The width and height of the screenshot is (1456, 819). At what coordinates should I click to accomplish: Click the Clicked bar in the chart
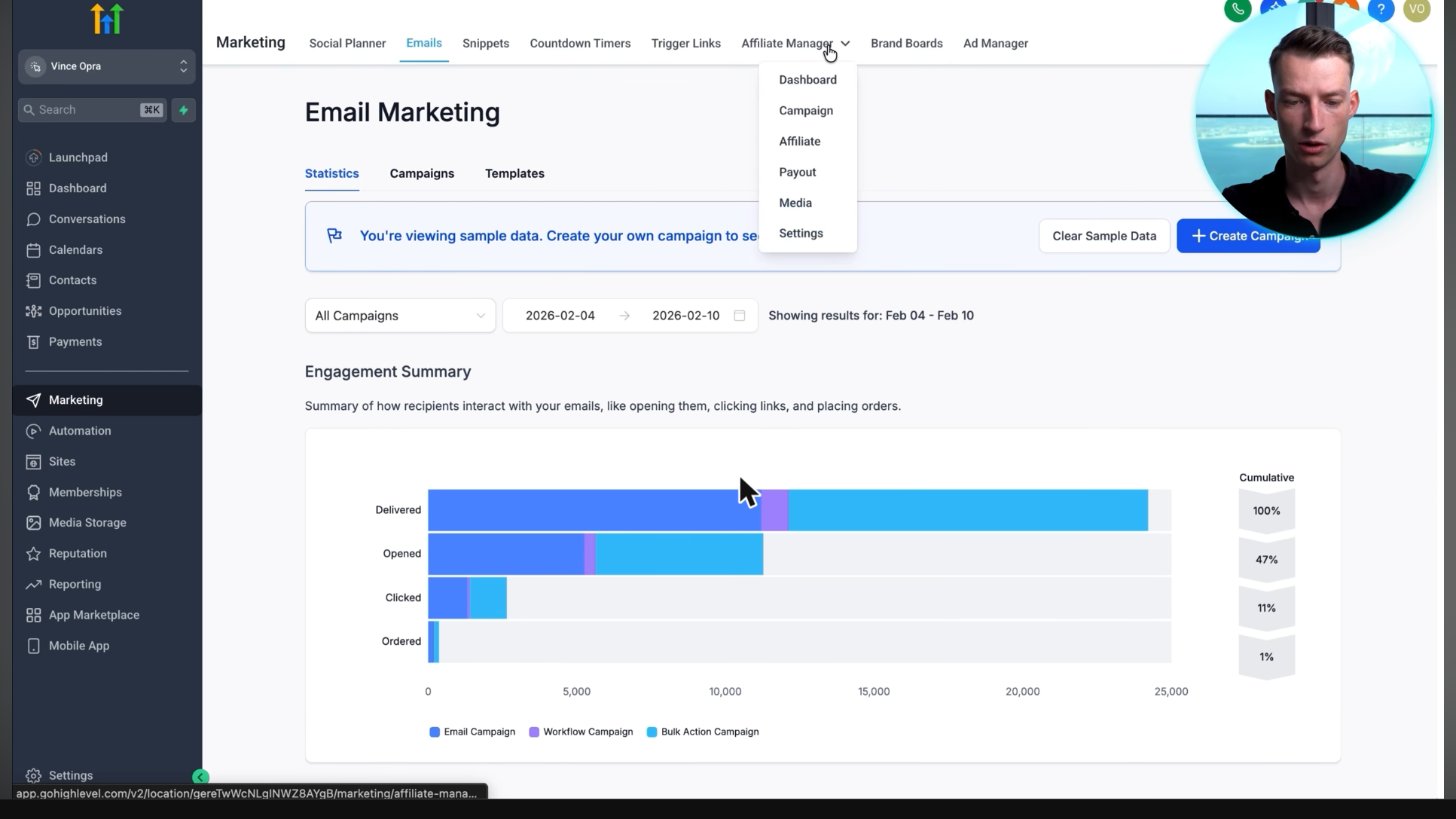tap(467, 599)
